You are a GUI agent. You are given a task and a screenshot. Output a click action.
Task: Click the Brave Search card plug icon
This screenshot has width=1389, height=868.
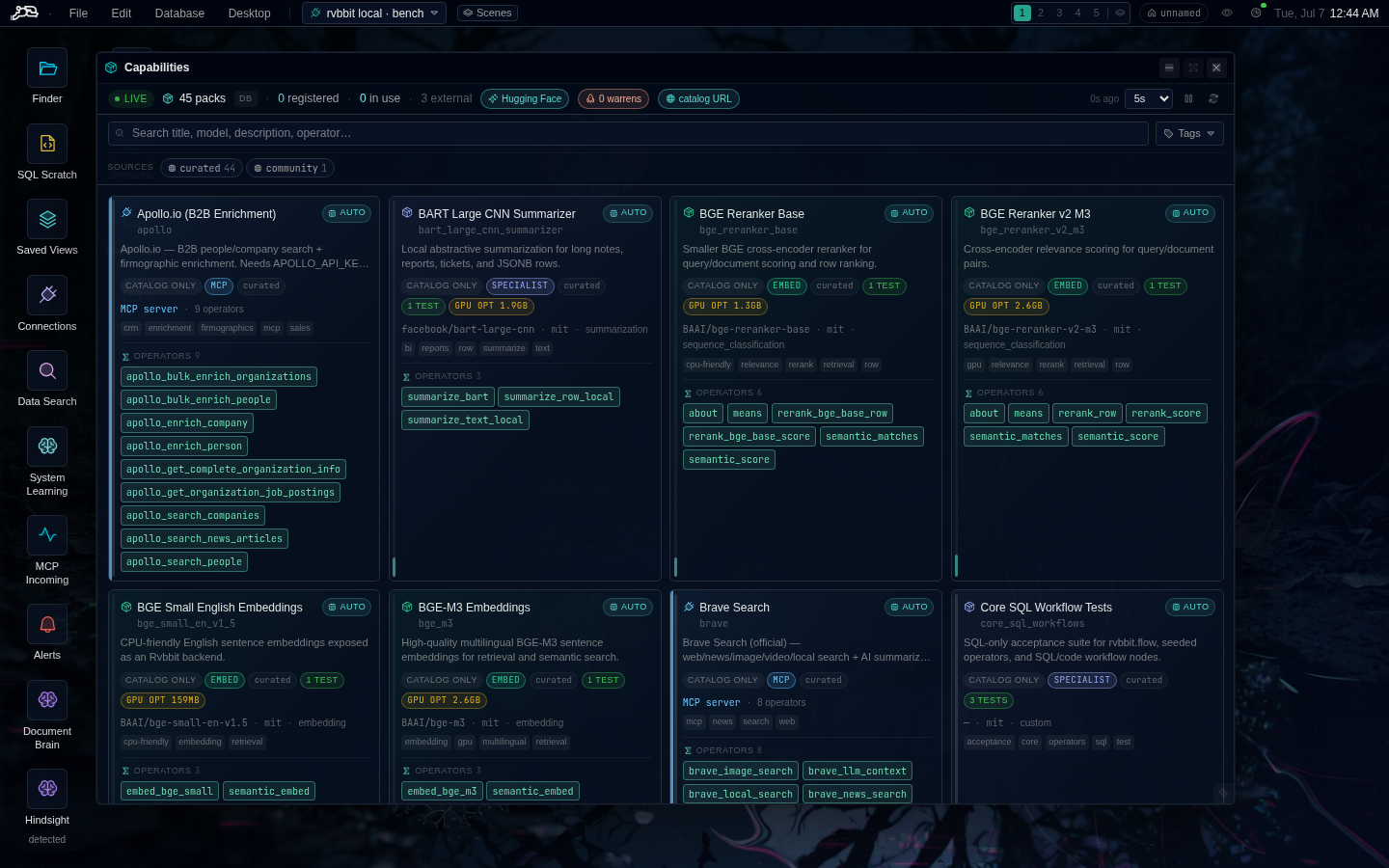(689, 607)
